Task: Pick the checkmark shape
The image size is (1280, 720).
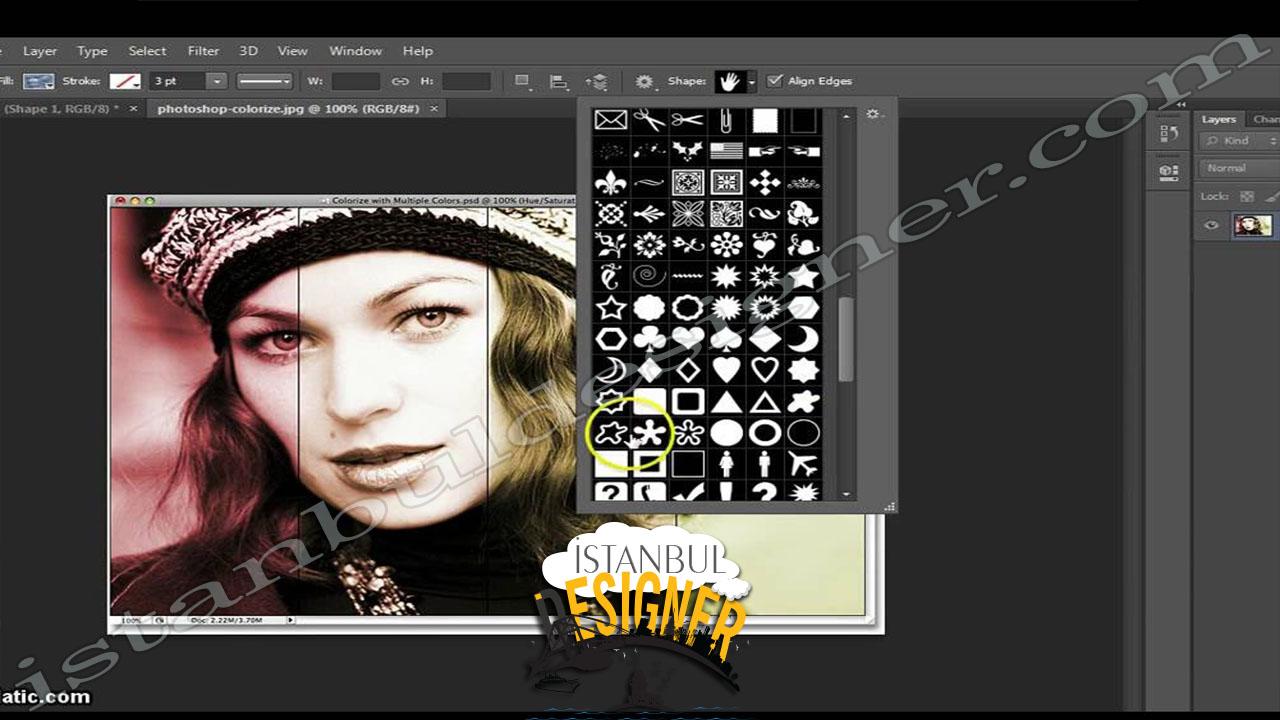Action: tap(688, 491)
